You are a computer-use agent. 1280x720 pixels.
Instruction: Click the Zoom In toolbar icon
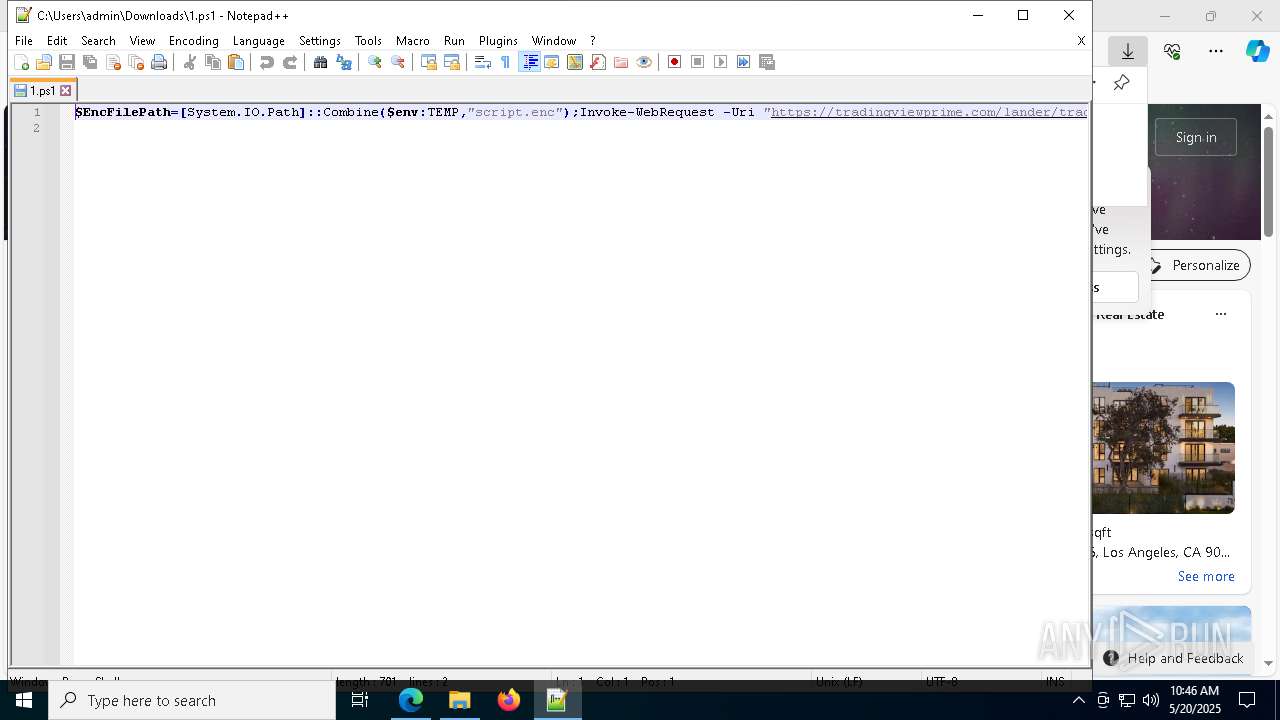click(x=374, y=62)
